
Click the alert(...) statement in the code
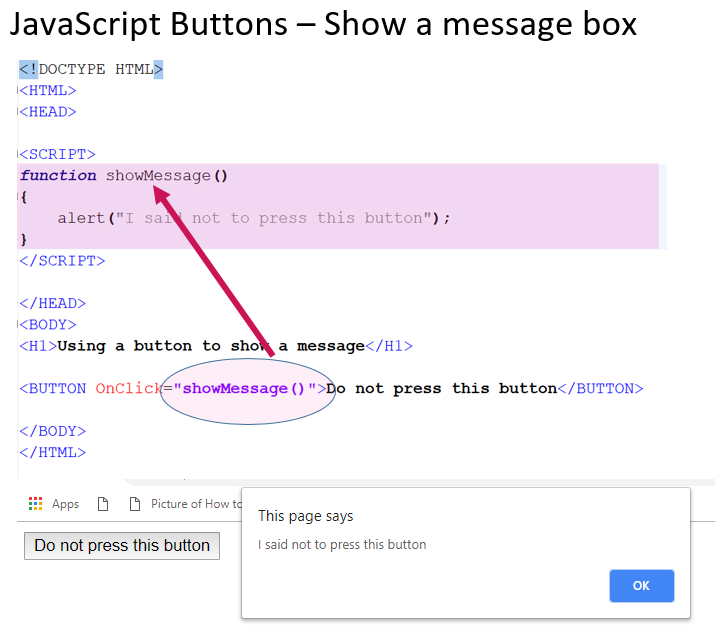[x=254, y=218]
